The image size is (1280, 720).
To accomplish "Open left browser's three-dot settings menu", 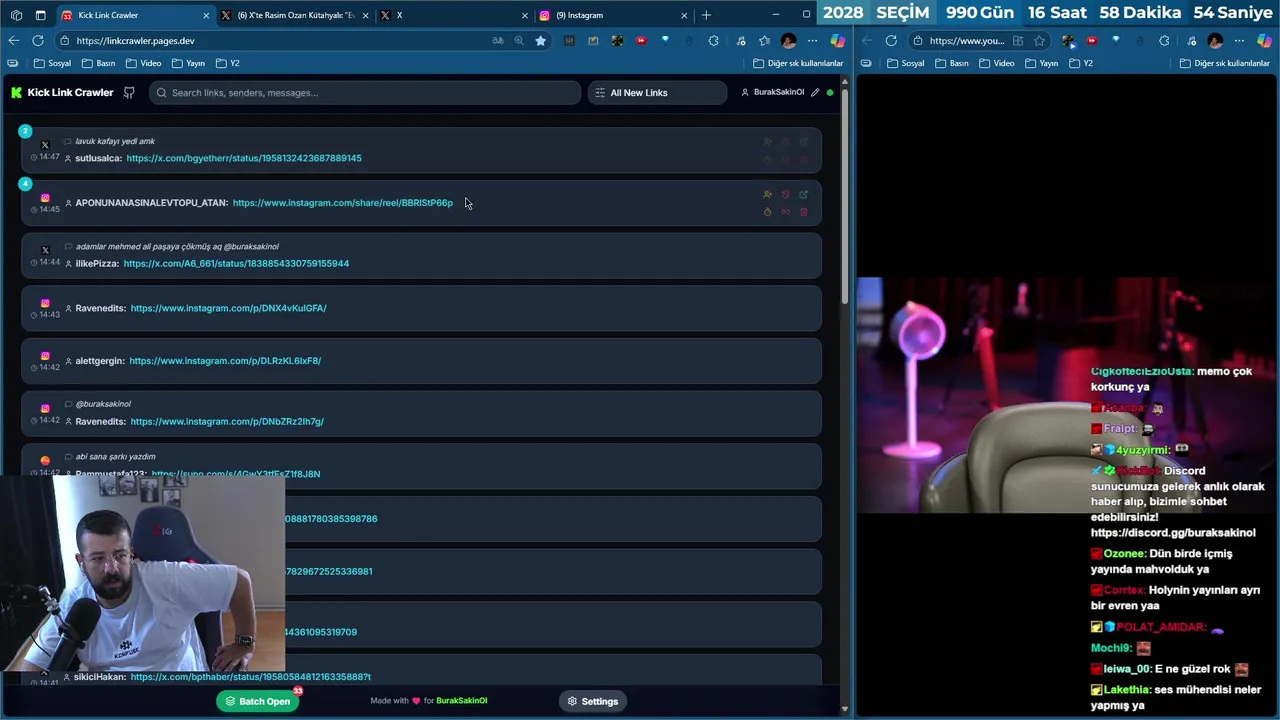I will [x=812, y=41].
